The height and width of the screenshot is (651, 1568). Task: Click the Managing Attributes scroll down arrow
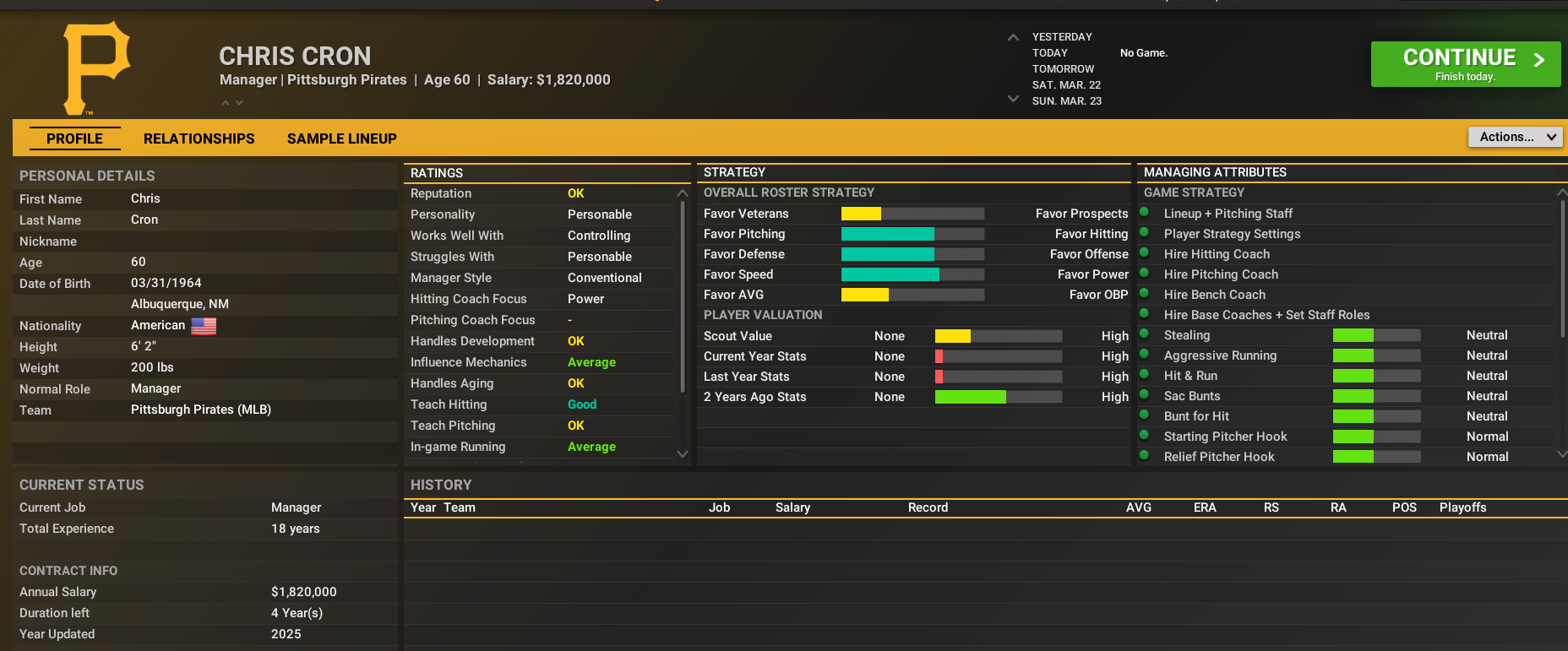pos(1562,453)
